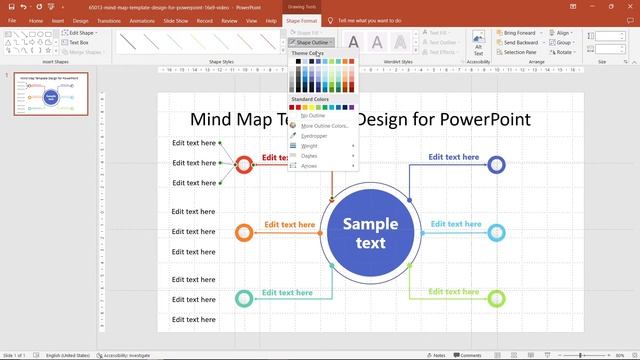
Task: Select the Elbow Connector shape
Action: [x=16, y=42]
